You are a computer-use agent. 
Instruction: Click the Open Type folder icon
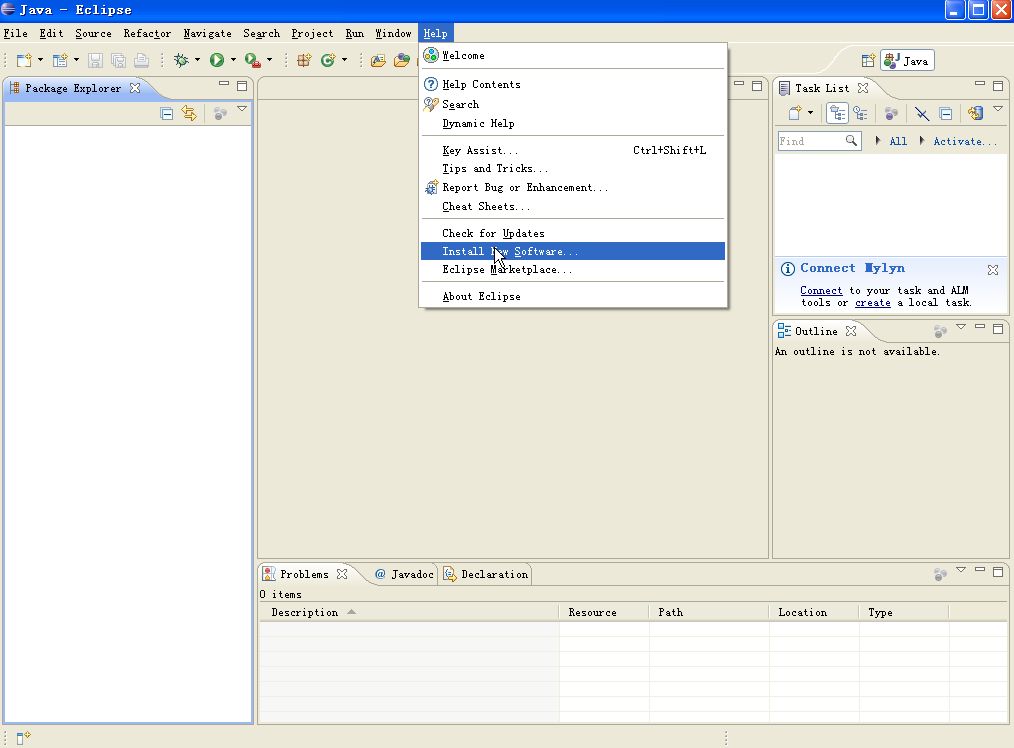click(378, 60)
